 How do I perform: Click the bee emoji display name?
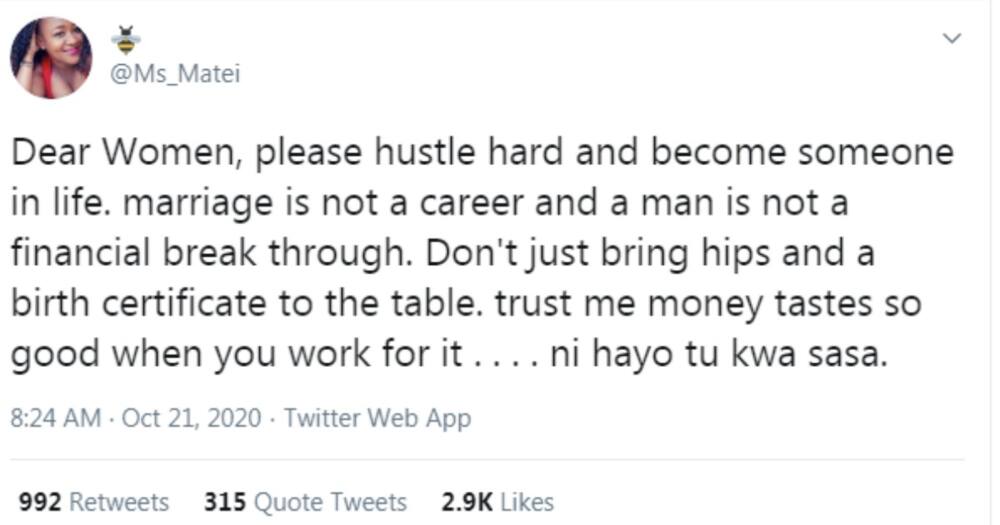click(126, 40)
